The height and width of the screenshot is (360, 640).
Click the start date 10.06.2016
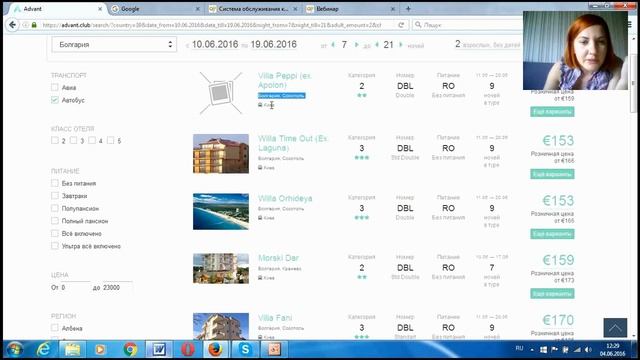[x=215, y=44]
